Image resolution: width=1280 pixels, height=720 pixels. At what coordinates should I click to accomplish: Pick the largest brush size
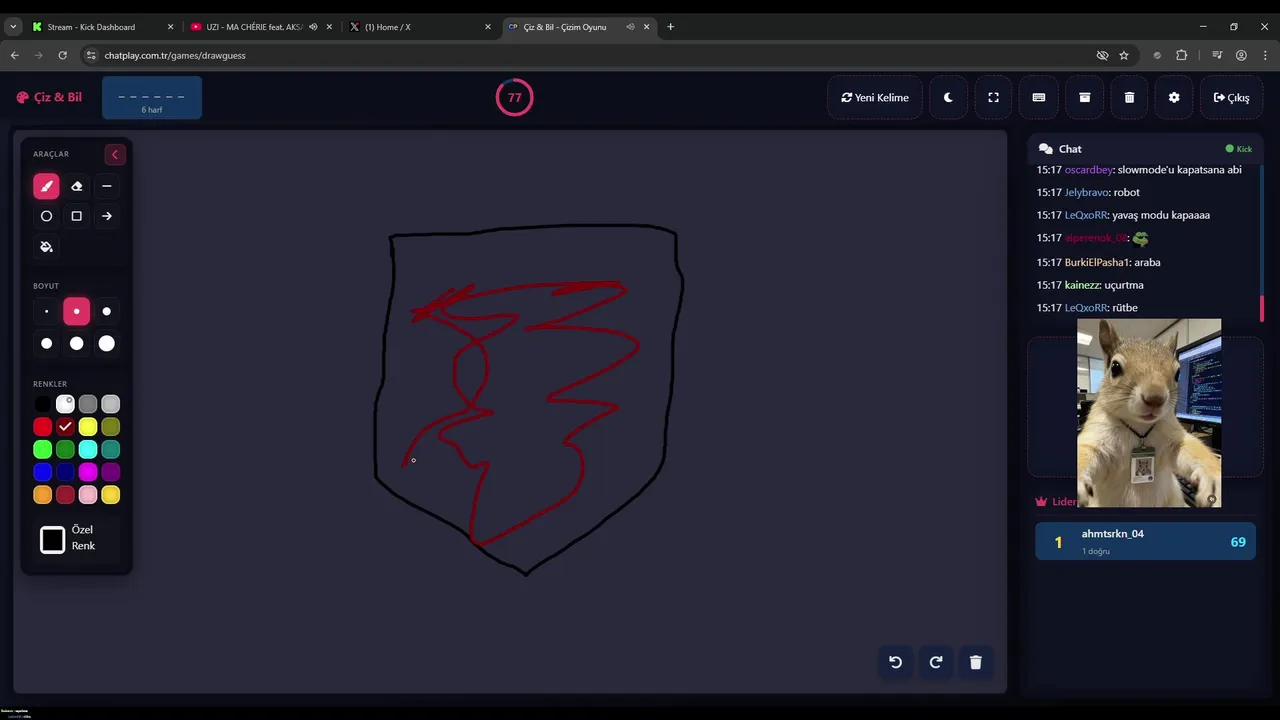point(107,344)
